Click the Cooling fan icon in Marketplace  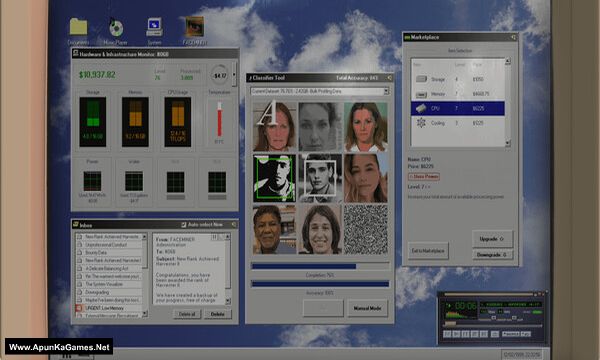[421, 123]
